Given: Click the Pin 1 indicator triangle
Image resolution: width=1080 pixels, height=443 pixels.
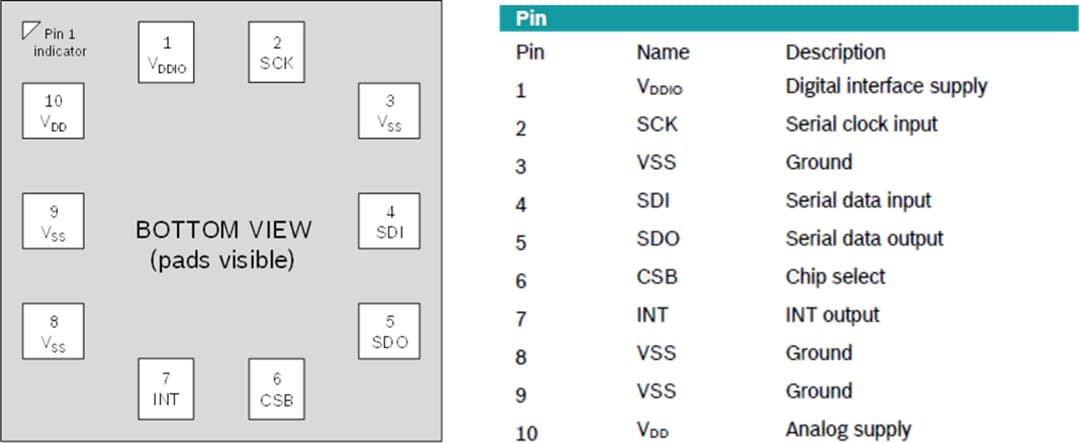Looking at the screenshot, I should (30, 32).
